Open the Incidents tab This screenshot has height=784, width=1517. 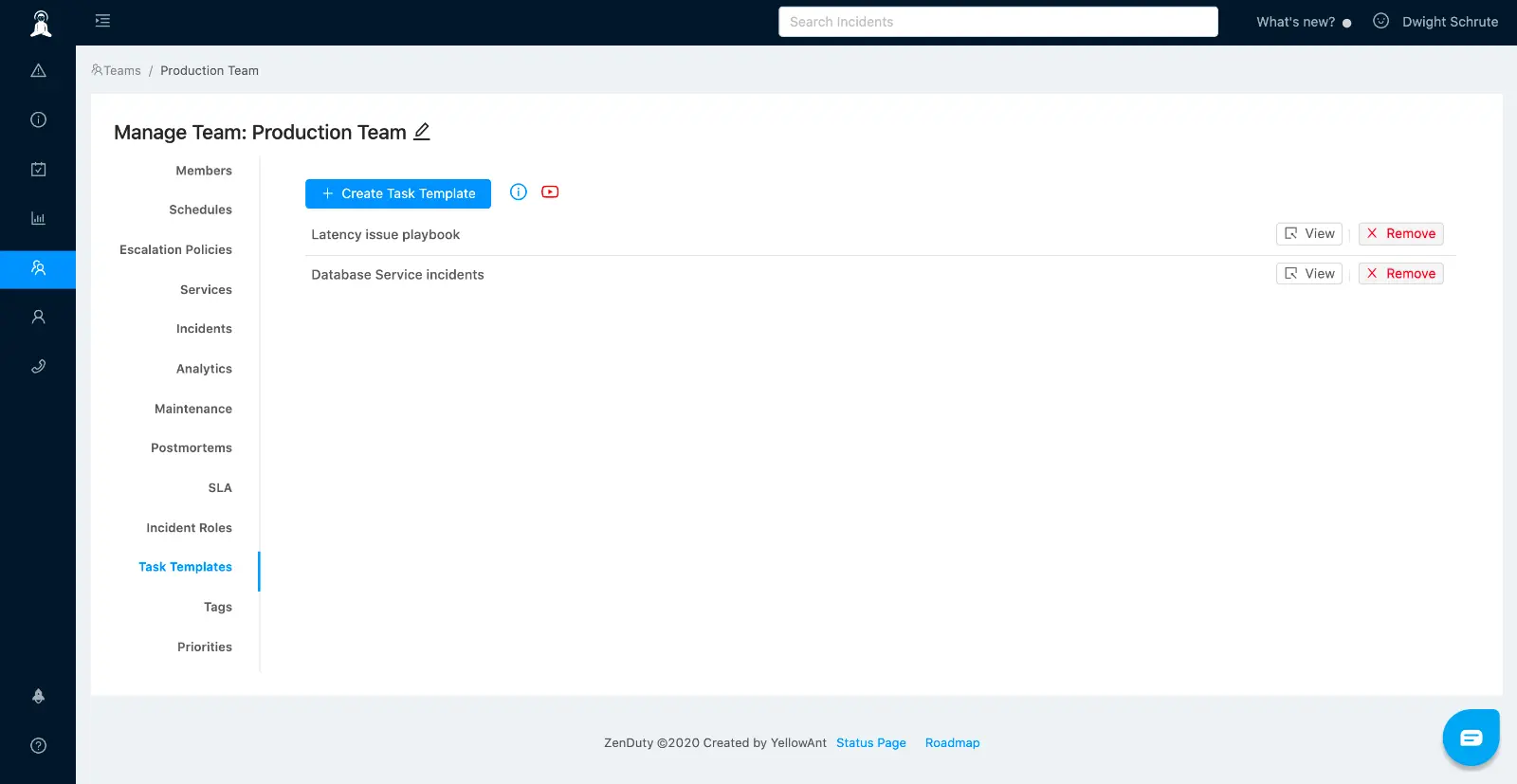tap(204, 329)
